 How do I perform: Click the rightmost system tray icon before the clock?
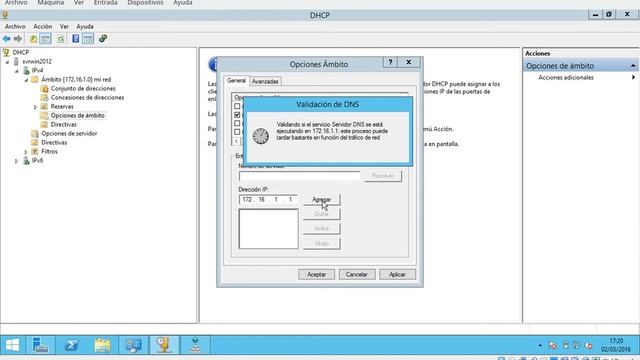coord(588,345)
